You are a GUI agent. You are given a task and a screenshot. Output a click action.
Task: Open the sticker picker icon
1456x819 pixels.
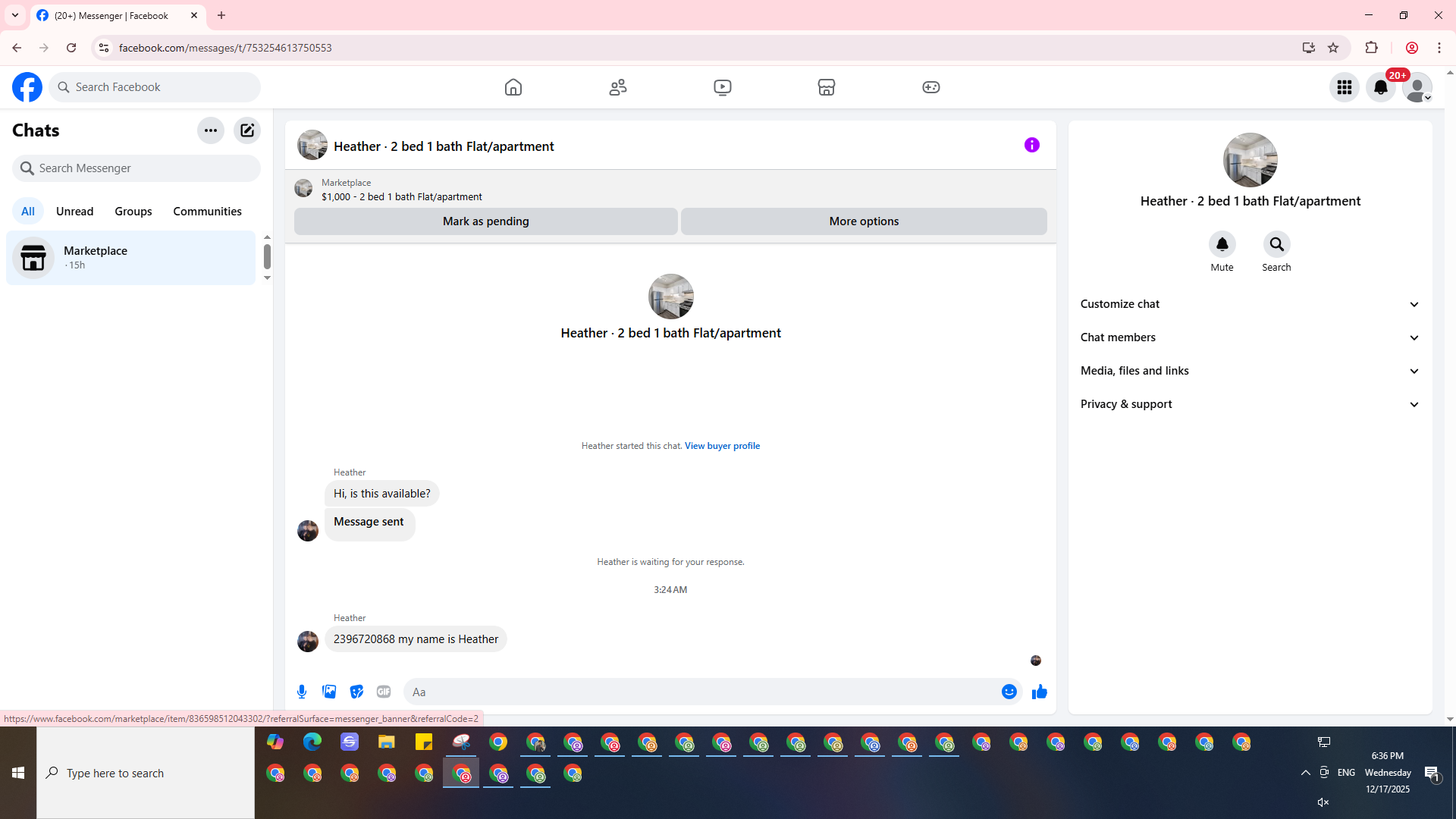(356, 692)
